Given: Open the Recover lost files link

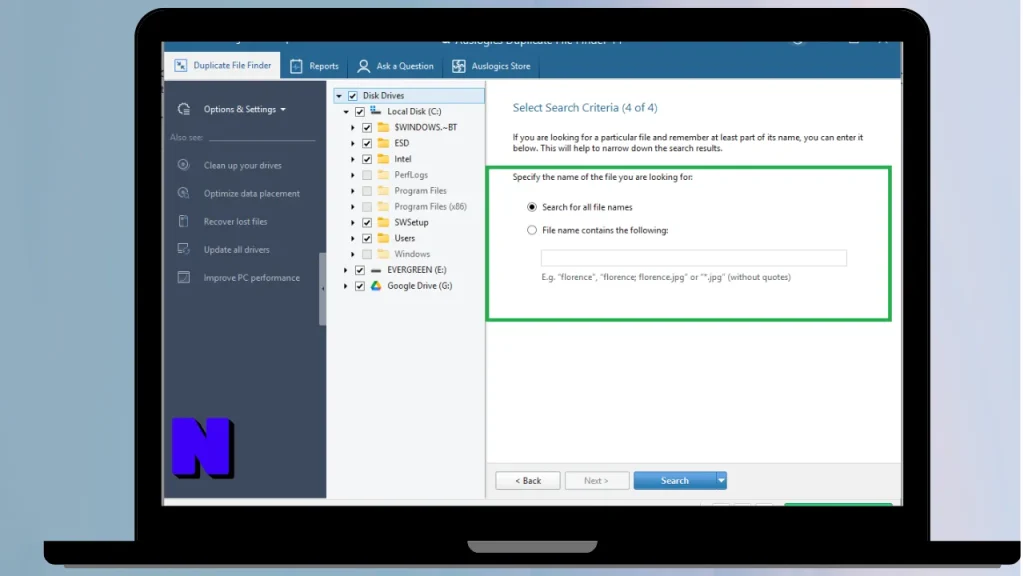Looking at the screenshot, I should [235, 221].
